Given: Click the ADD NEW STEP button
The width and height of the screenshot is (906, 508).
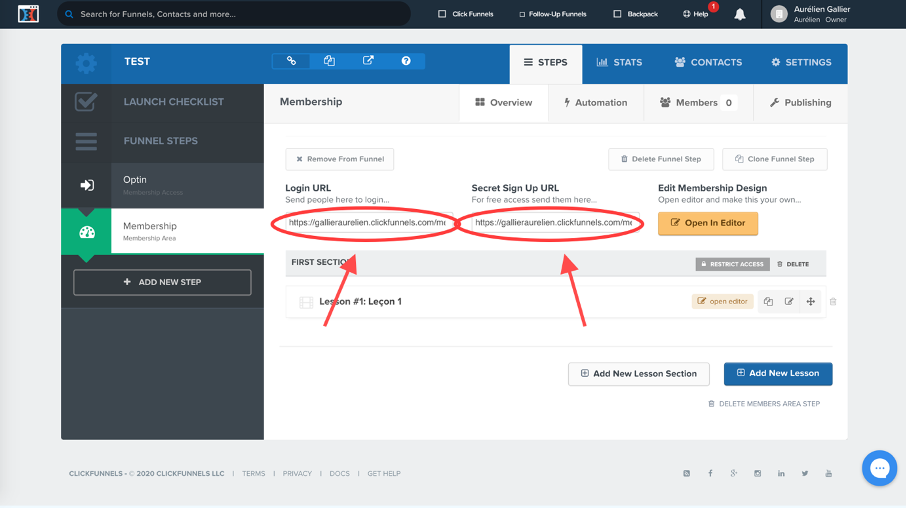Looking at the screenshot, I should [x=162, y=282].
